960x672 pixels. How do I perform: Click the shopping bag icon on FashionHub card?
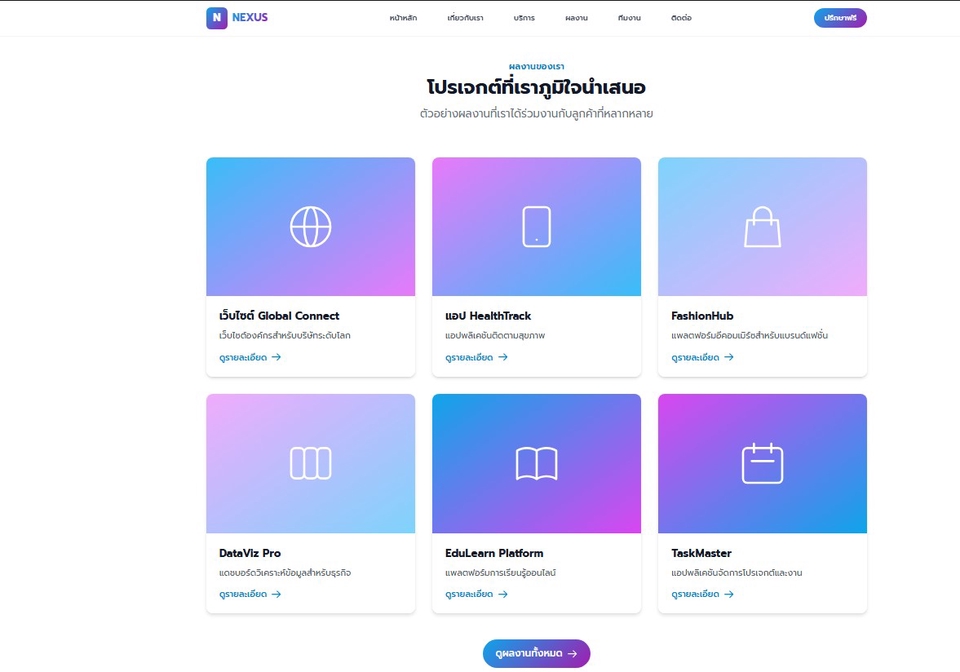coord(762,226)
